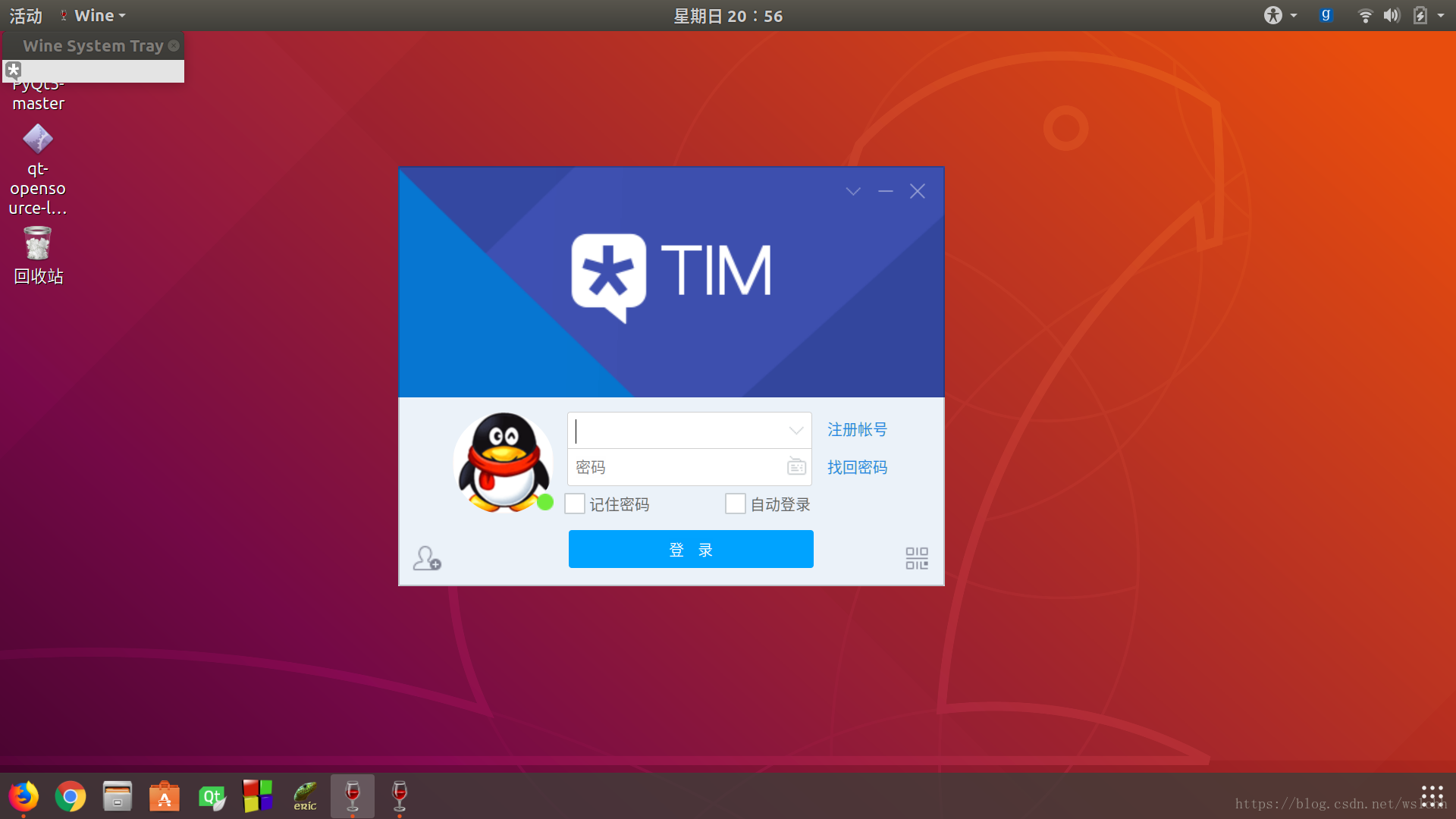Focus the 密码 password input field

(675, 467)
